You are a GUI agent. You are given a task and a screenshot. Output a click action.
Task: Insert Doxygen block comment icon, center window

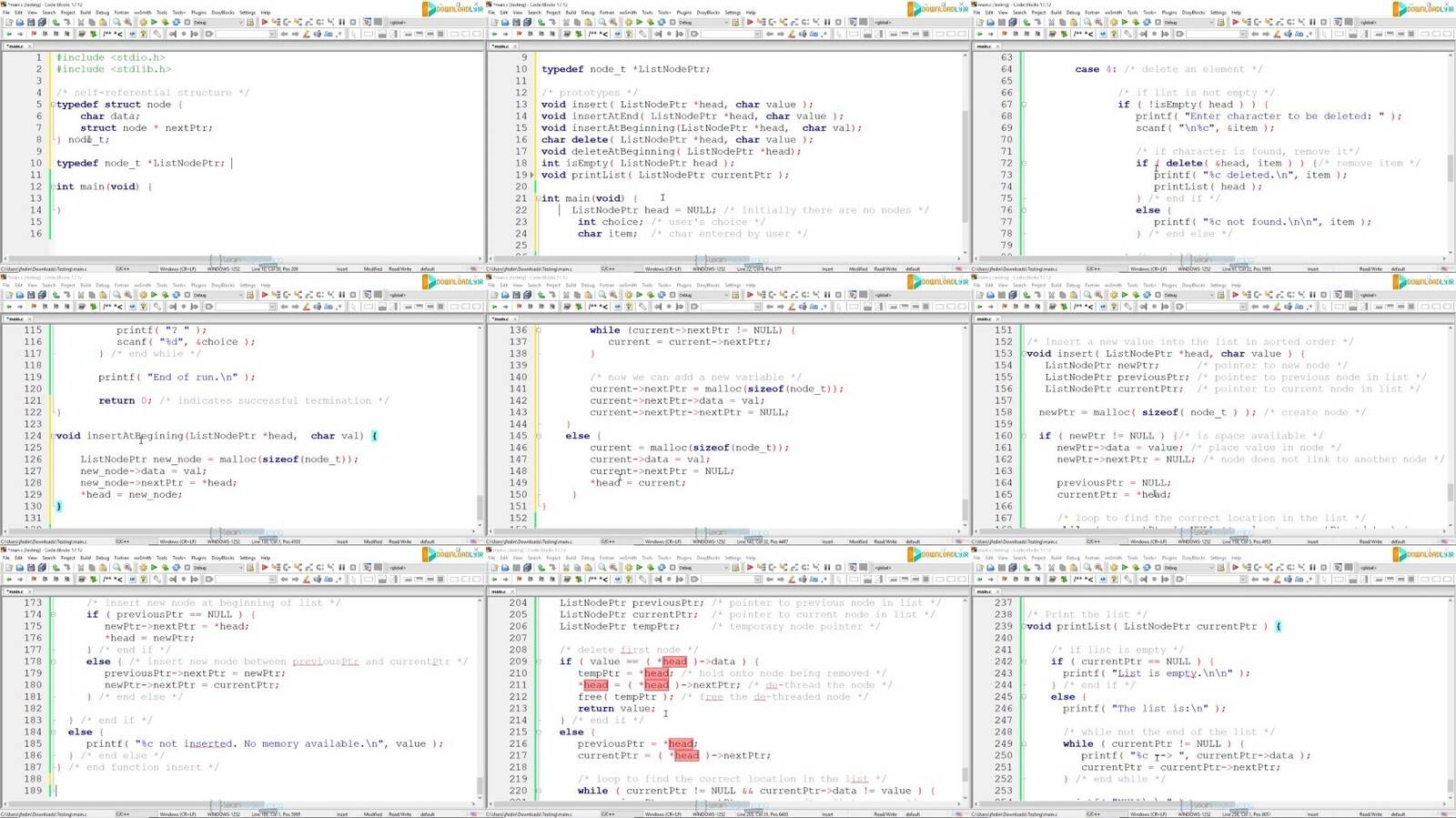coord(591,307)
